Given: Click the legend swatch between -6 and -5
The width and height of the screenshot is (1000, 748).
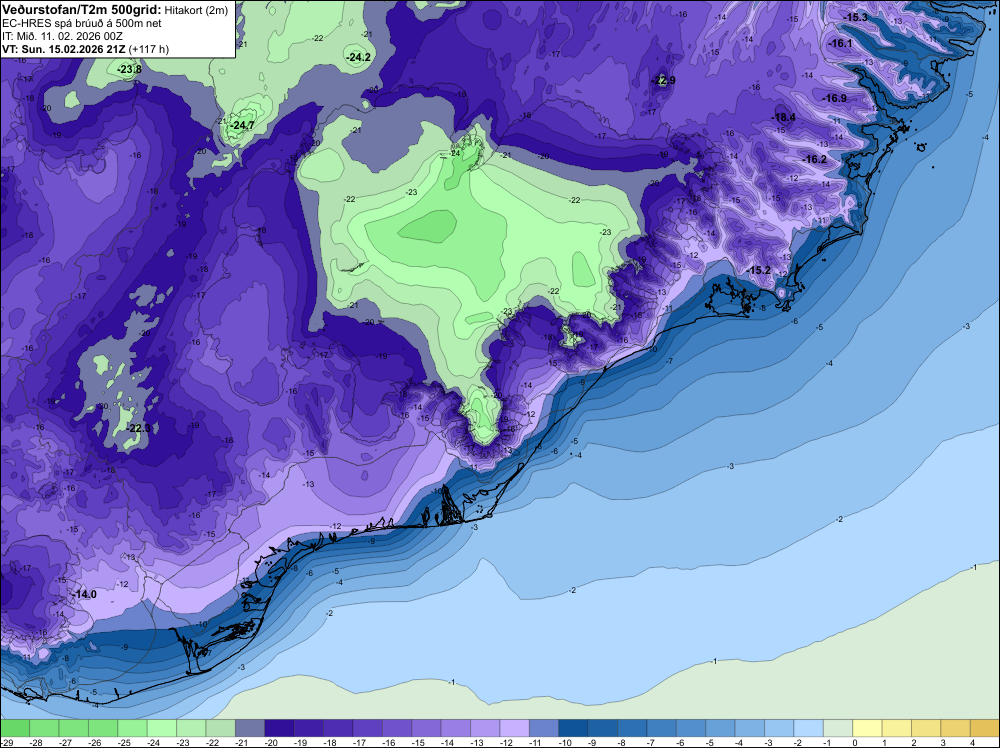Looking at the screenshot, I should (690, 728).
